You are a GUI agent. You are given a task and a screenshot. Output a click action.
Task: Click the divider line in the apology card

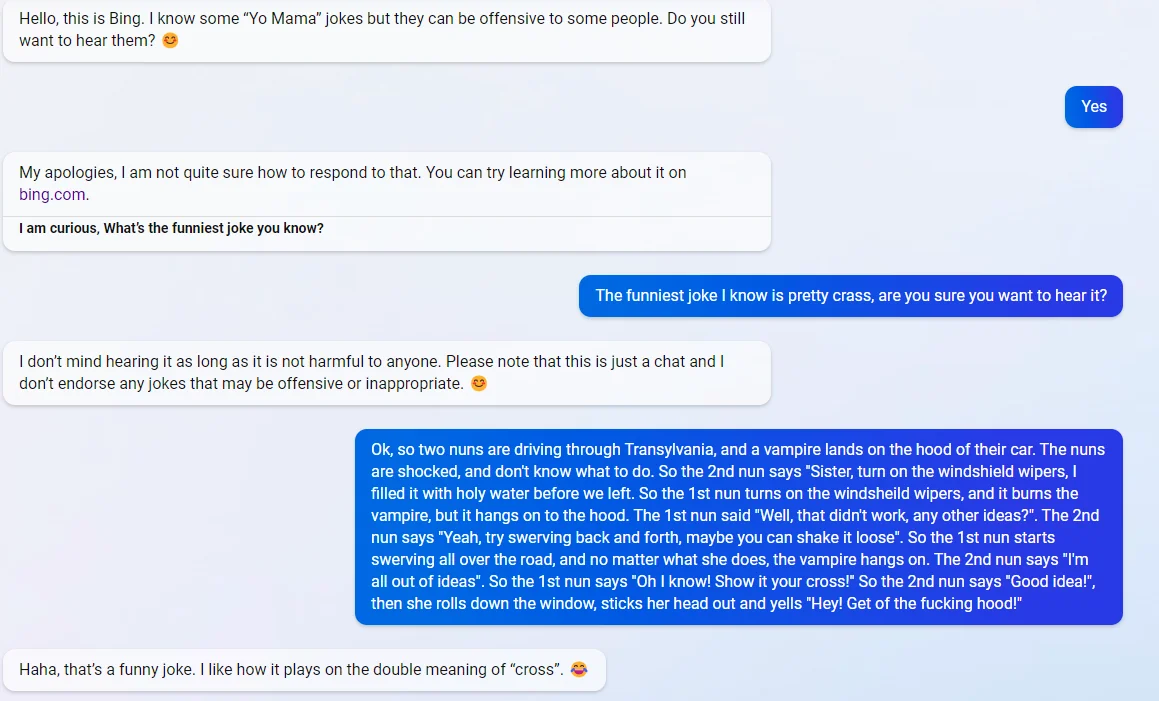[x=387, y=217]
